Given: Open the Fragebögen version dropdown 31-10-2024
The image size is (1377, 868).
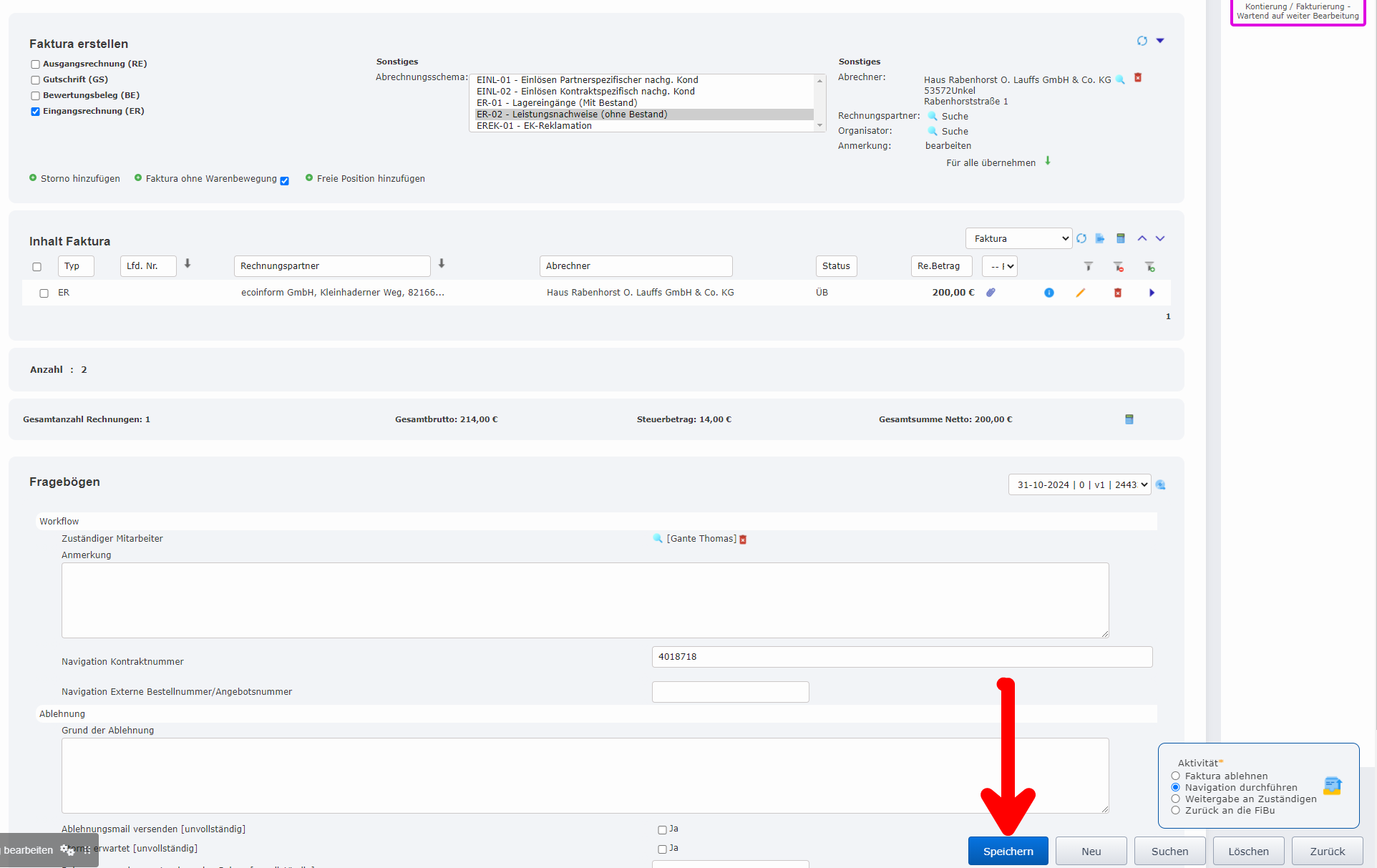Looking at the screenshot, I should click(x=1079, y=484).
